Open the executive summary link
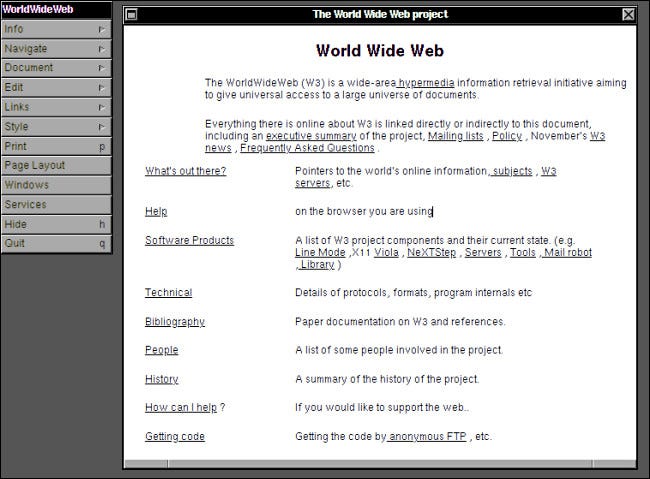The width and height of the screenshot is (650, 479). 311,136
